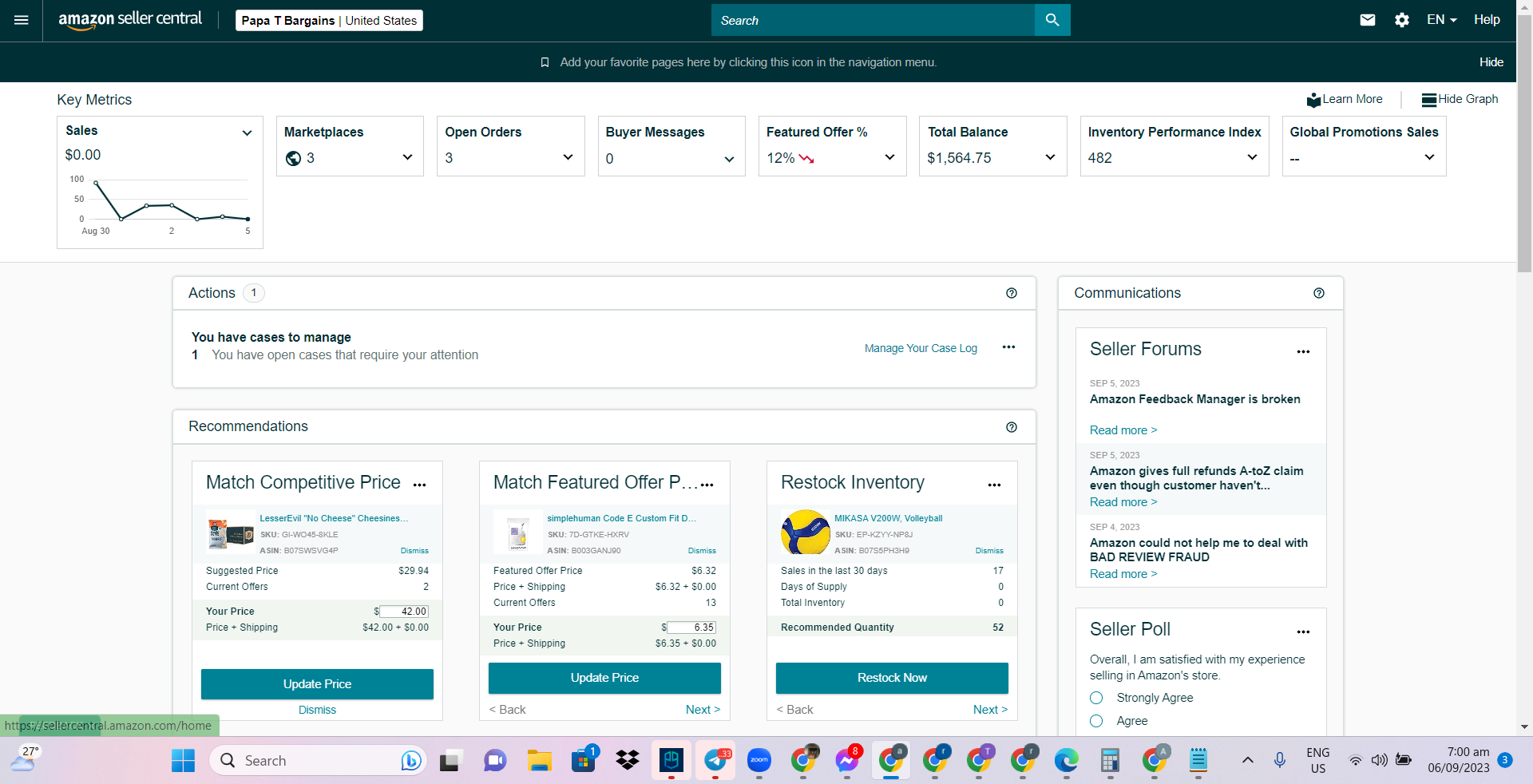The image size is (1533, 784).
Task: Select the Agree poll option
Action: click(x=1096, y=721)
